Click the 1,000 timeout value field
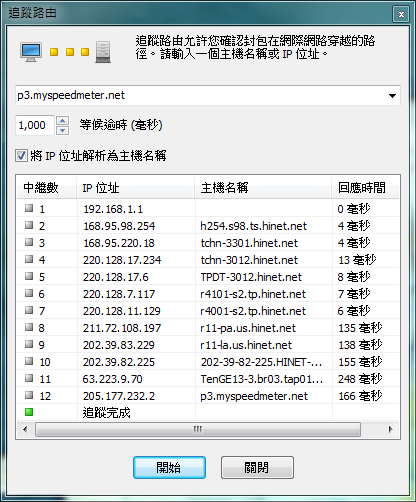Screen dimensions: 416x502 [35, 125]
